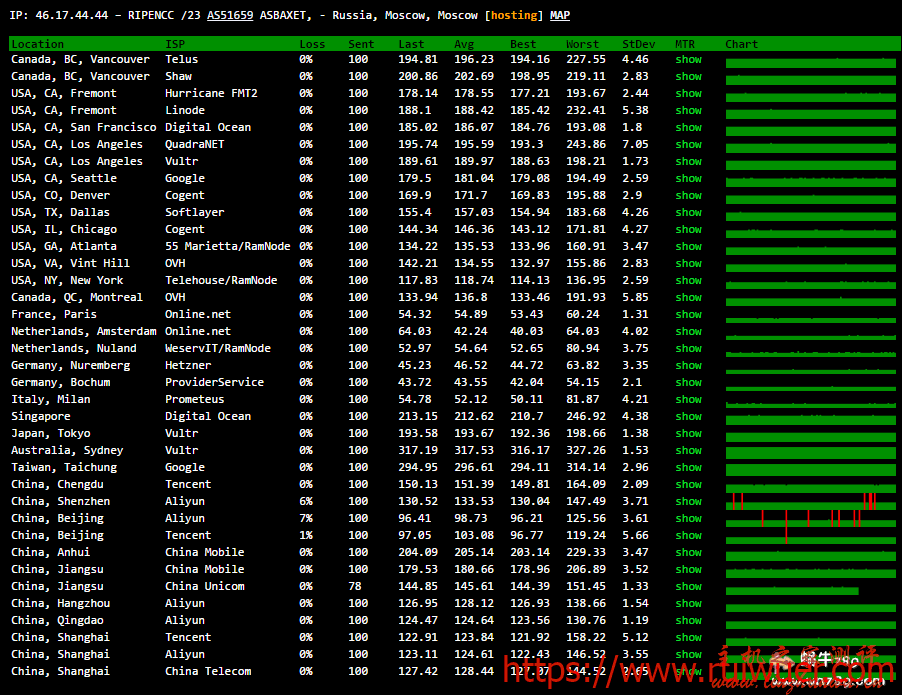902x695 pixels.
Task: Show MTR for Germany, Nuremberg Hetzner
Action: pyautogui.click(x=688, y=366)
